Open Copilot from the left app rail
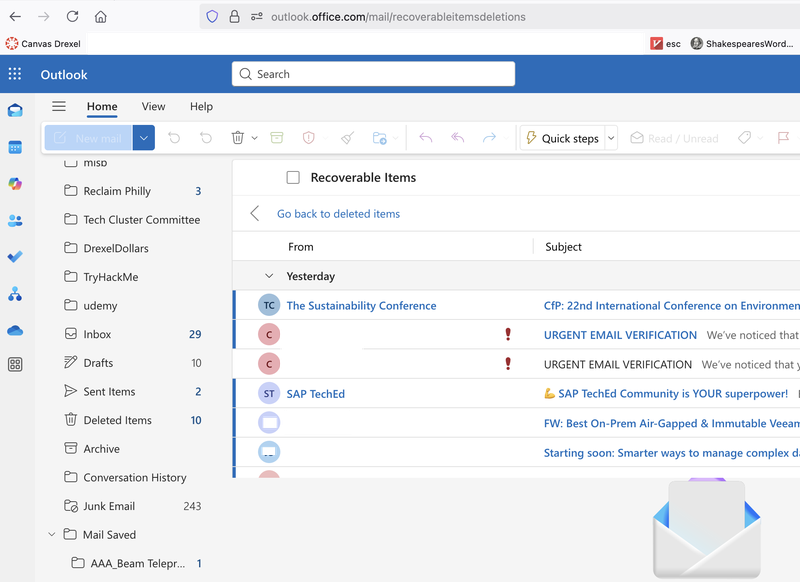The height and width of the screenshot is (582, 800). (15, 184)
